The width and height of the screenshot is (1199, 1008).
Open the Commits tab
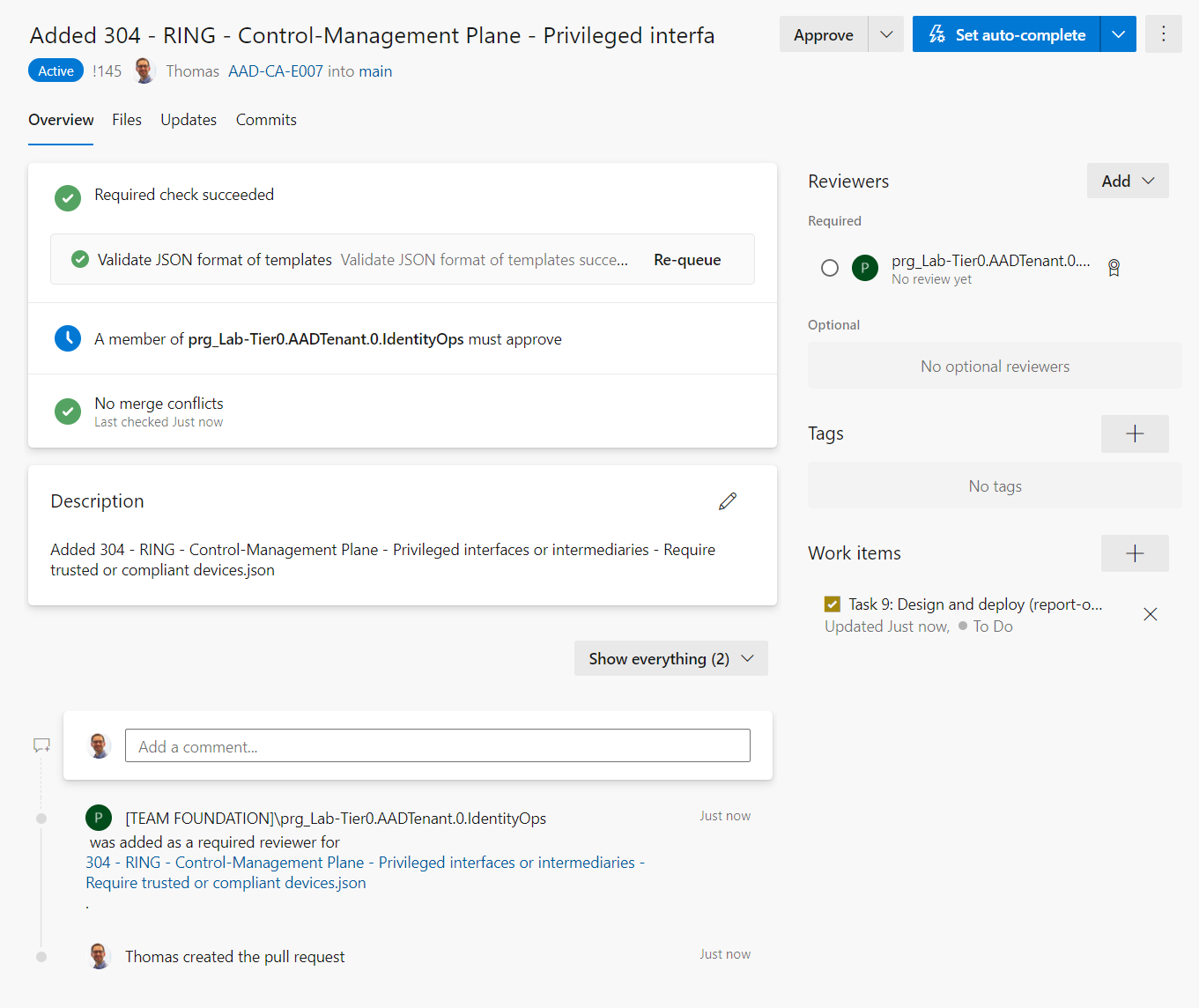pos(265,120)
